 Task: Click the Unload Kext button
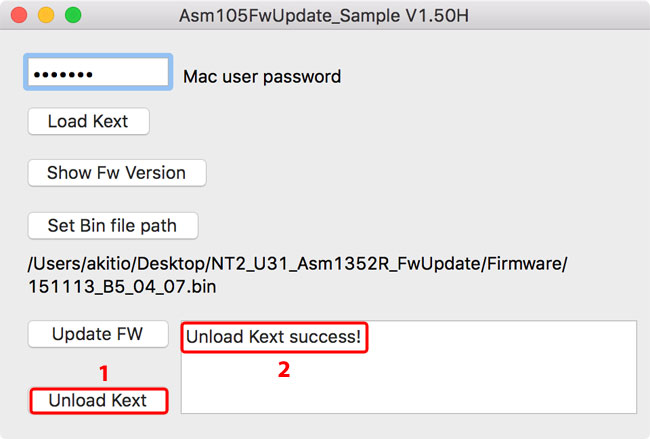tap(98, 401)
